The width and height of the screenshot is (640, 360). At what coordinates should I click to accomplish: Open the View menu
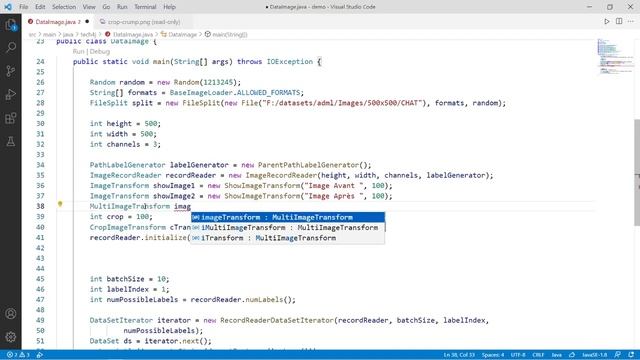pos(89,7)
